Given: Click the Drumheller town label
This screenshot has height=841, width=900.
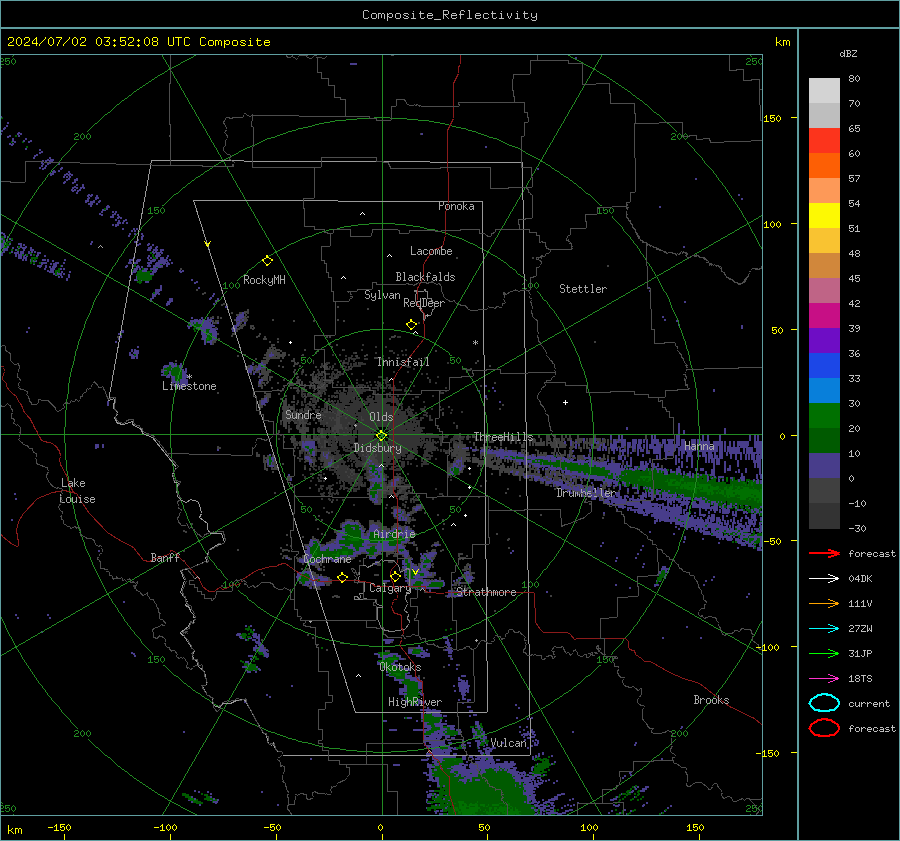Looking at the screenshot, I should [587, 493].
